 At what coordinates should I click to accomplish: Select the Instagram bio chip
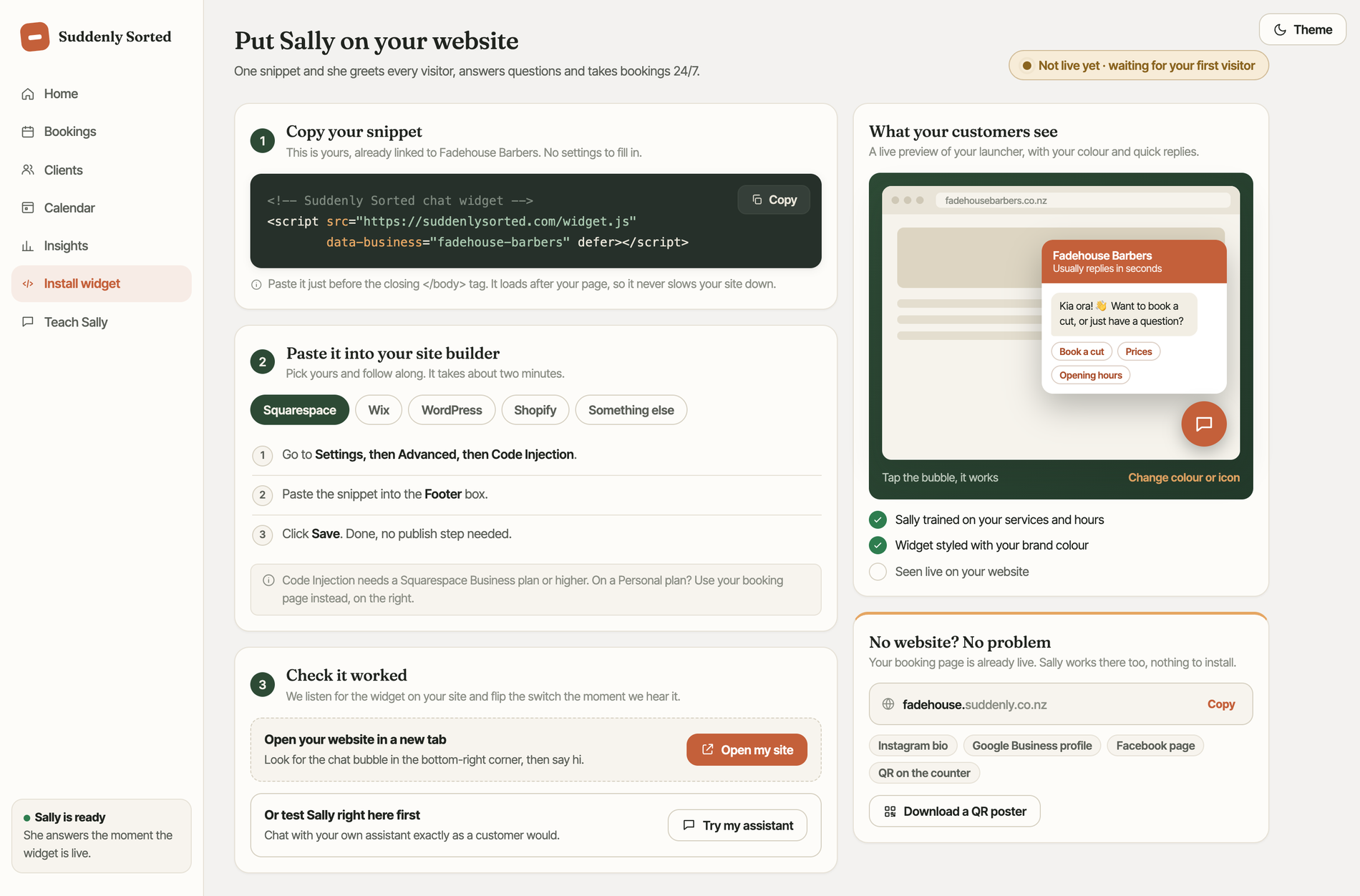pyautogui.click(x=913, y=746)
